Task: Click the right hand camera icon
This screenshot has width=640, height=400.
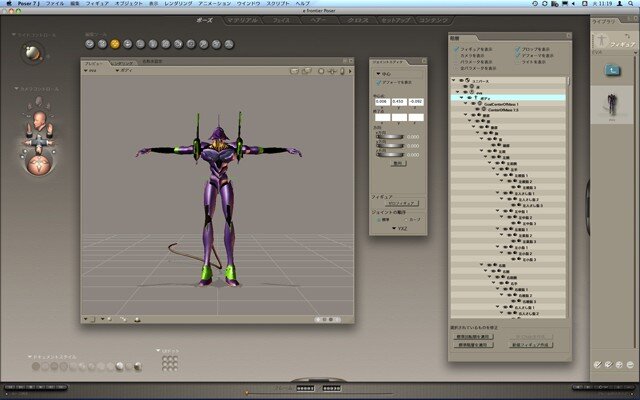Action: pyautogui.click(x=50, y=130)
